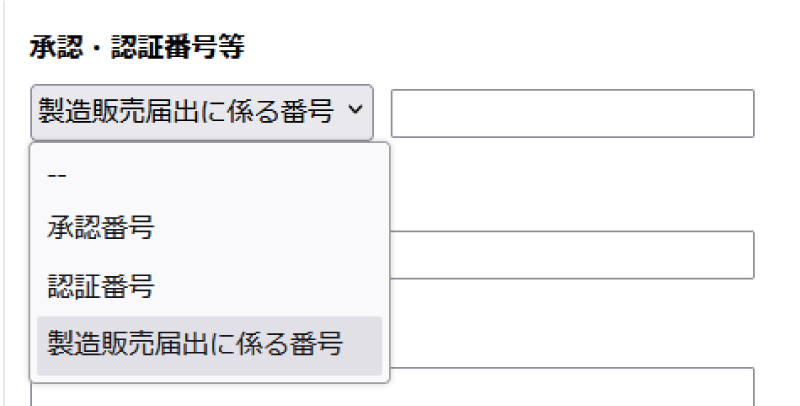The width and height of the screenshot is (800, 406).
Task: Click the bottom text input field
Action: (x=571, y=388)
